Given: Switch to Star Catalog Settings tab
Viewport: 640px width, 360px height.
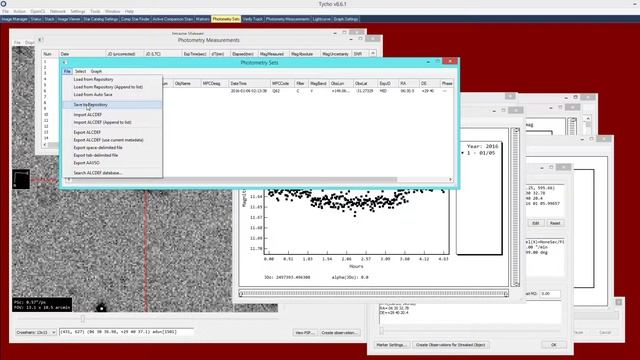Looking at the screenshot, I should click(x=101, y=19).
